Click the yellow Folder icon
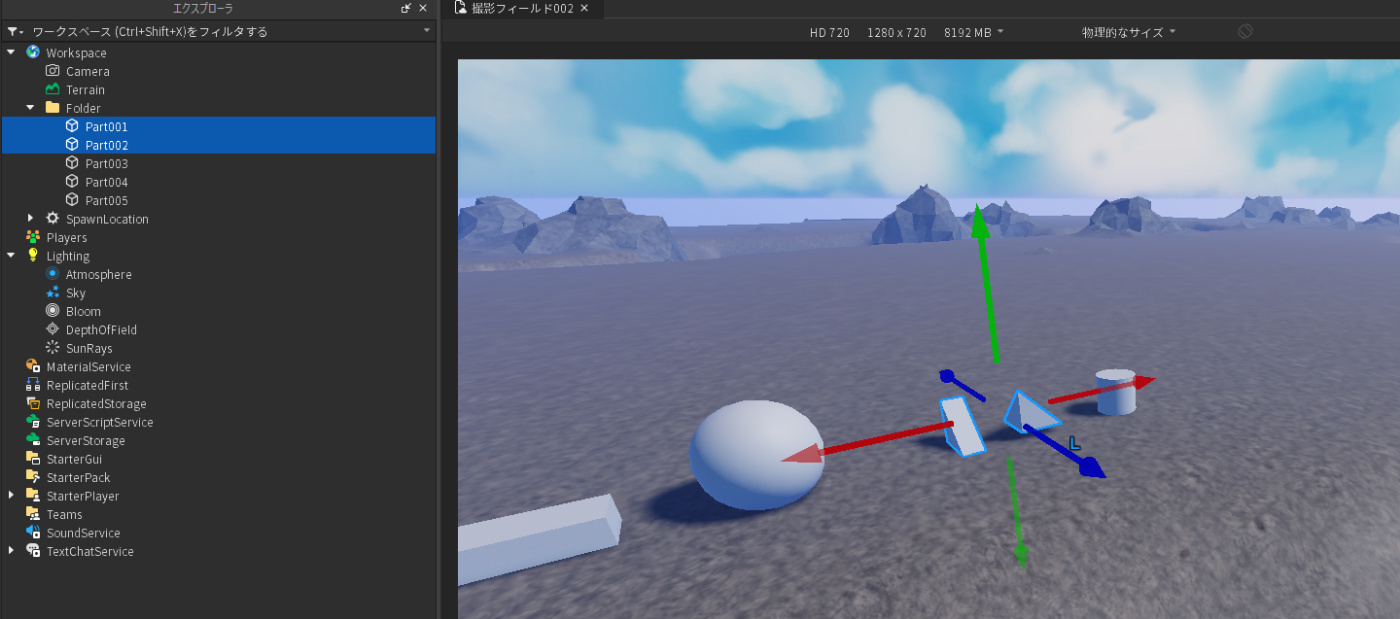The width and height of the screenshot is (1400, 619). pos(53,108)
